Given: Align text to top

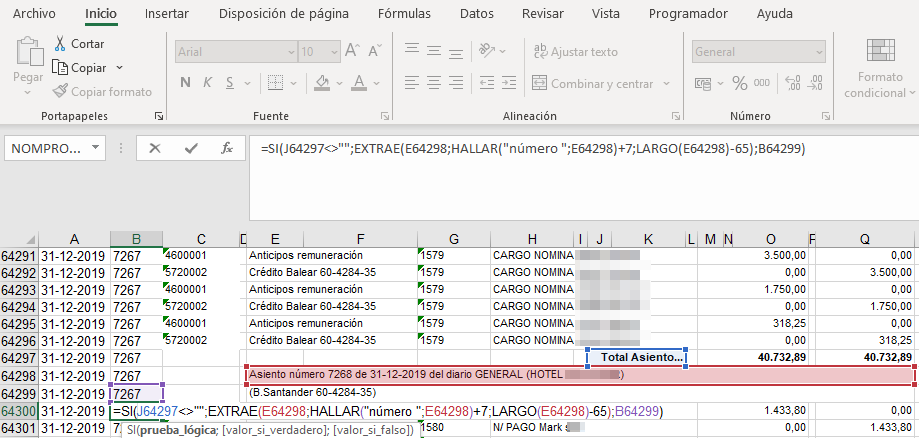Looking at the screenshot, I should [x=412, y=50].
